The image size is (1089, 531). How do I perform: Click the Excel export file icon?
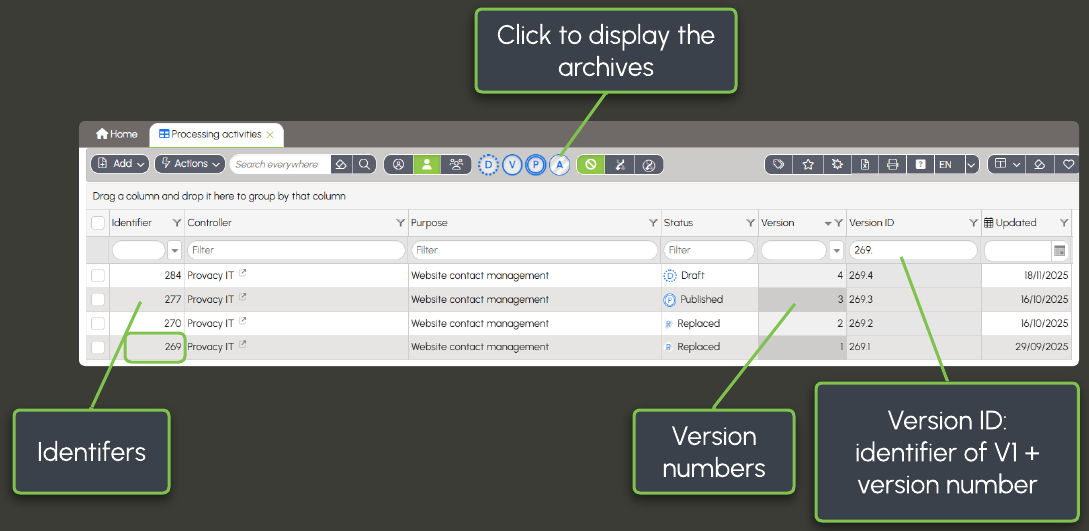point(865,165)
